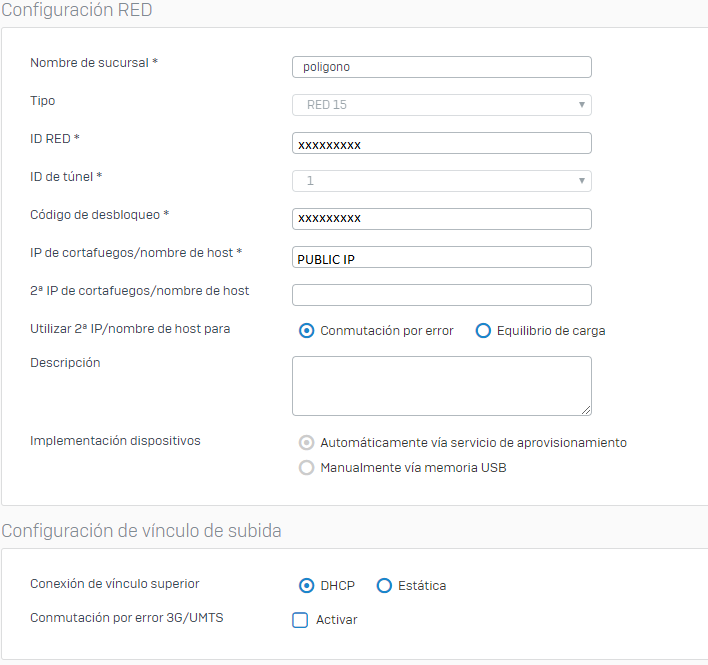Choose the Estática uplink connection option
708x665 pixels.
(384, 586)
